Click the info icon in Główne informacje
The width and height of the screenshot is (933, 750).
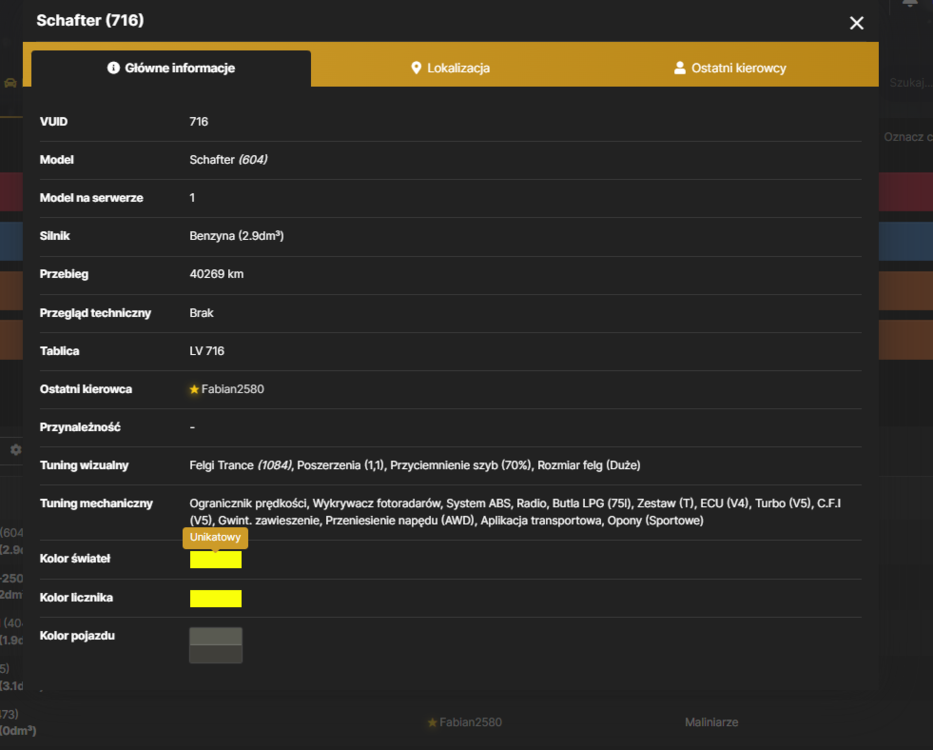click(113, 68)
